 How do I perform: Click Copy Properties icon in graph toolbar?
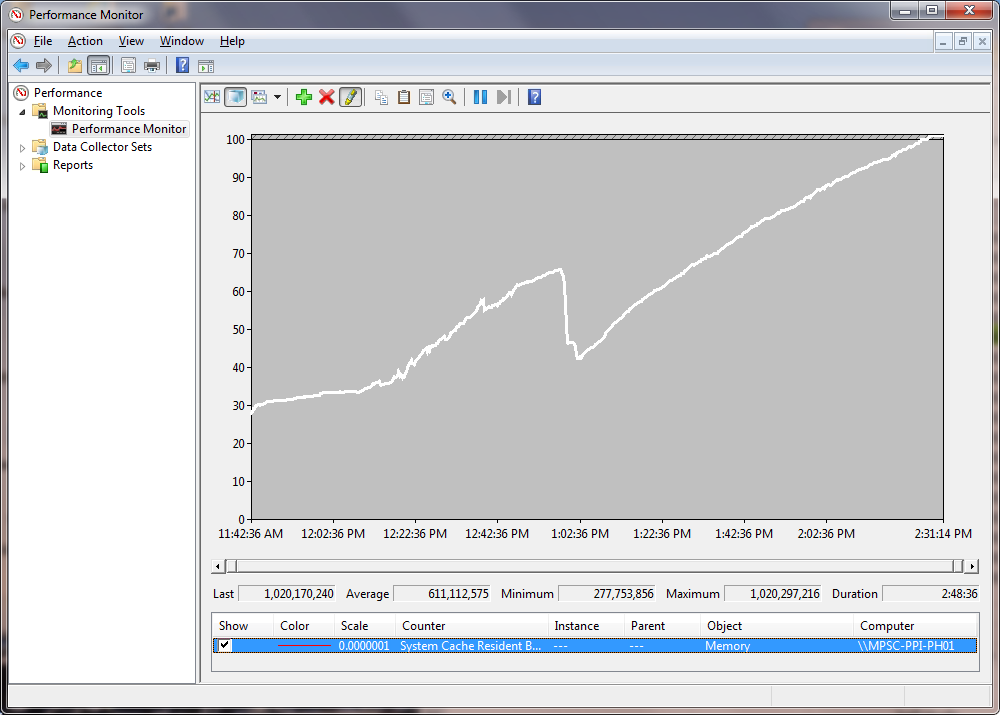(x=381, y=97)
